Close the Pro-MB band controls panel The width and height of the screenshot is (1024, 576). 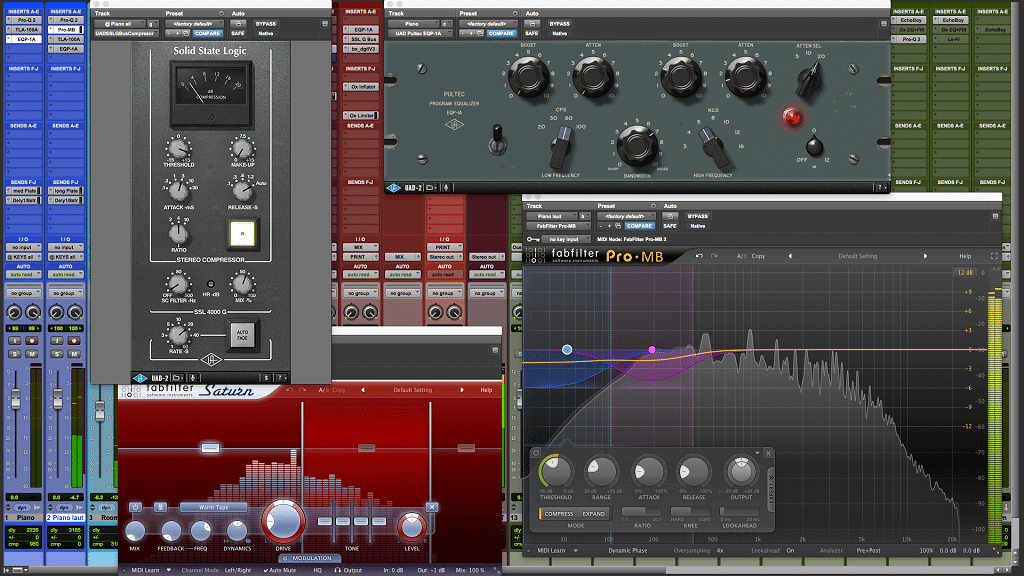tap(768, 453)
